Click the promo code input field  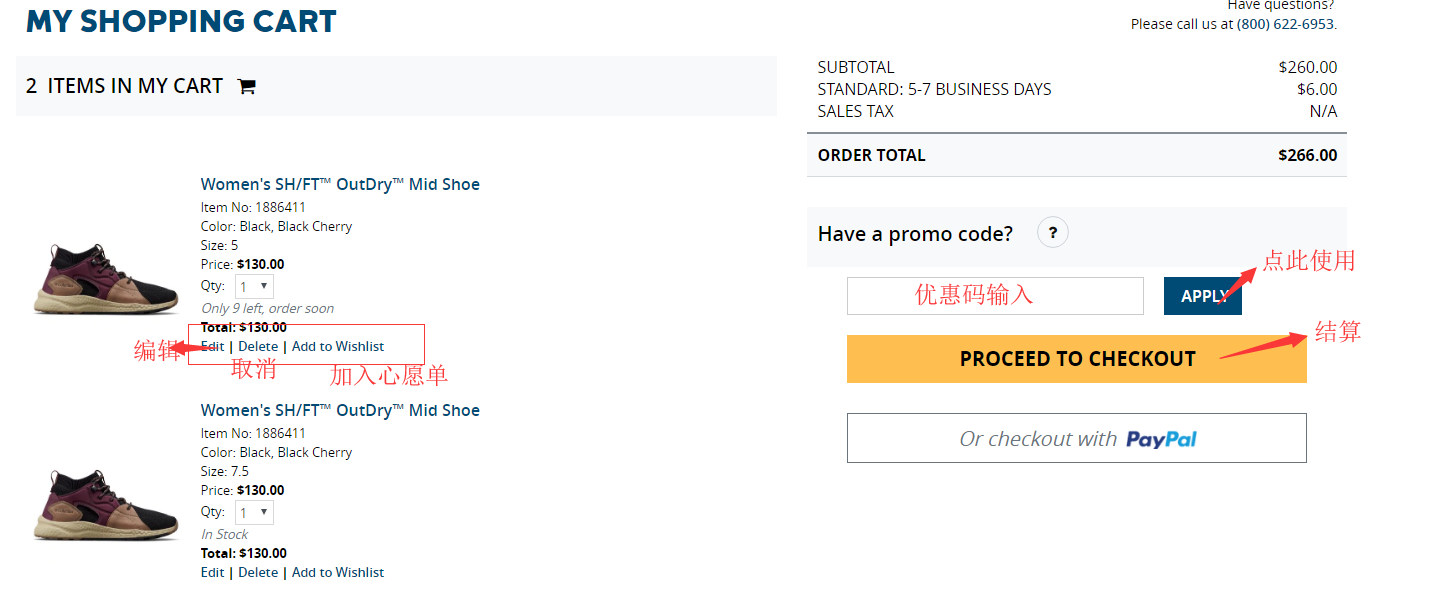click(x=994, y=296)
